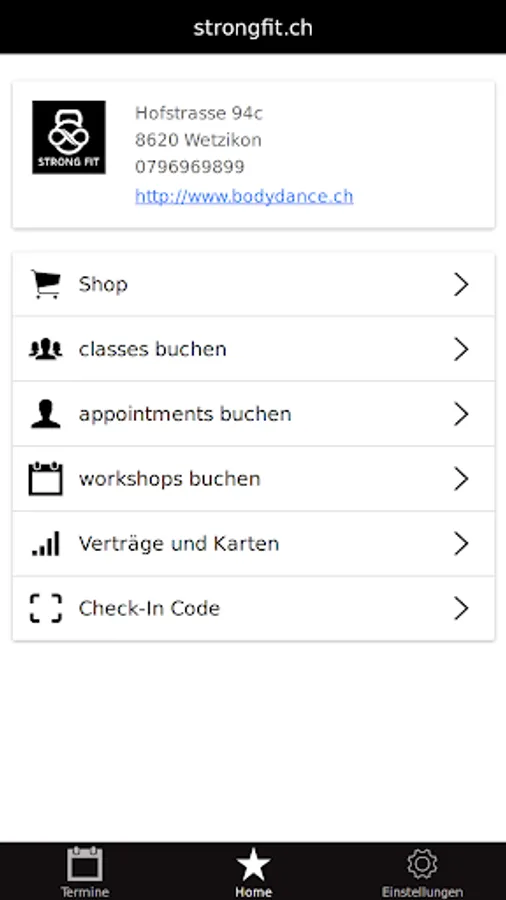Tap the shopping cart icon
The width and height of the screenshot is (506, 900).
[x=45, y=284]
